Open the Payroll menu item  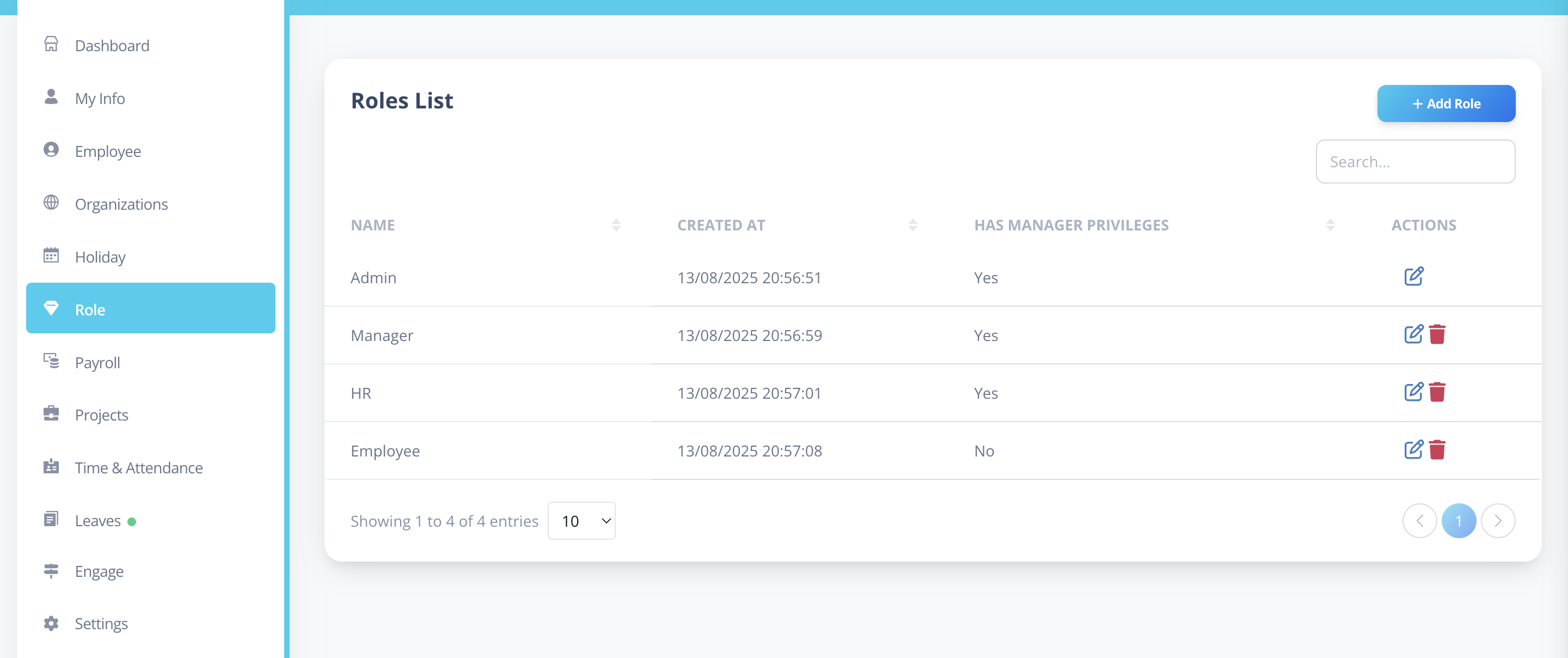pos(150,362)
